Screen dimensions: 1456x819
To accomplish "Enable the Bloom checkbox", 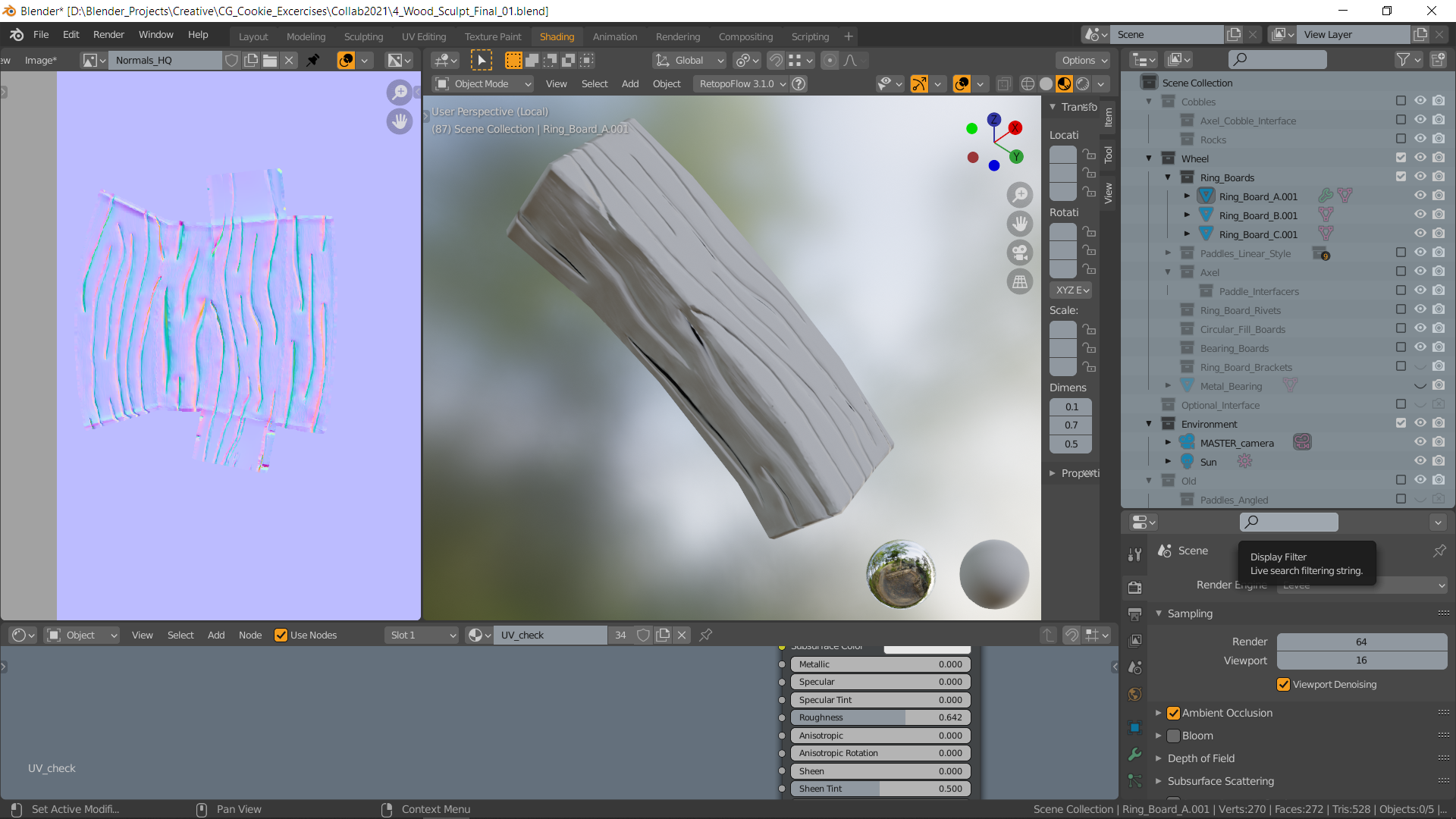I will coord(1173,736).
